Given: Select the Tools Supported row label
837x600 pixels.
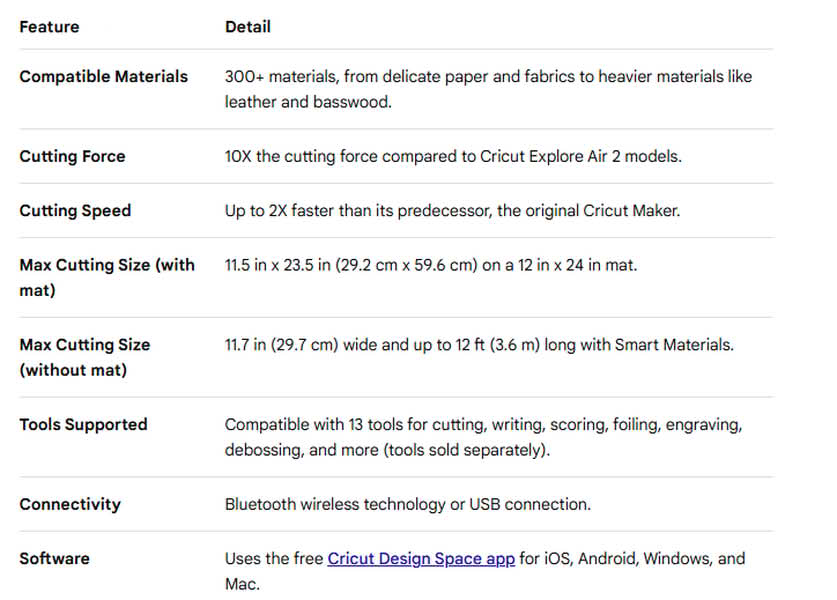Looking at the screenshot, I should pyautogui.click(x=83, y=424).
